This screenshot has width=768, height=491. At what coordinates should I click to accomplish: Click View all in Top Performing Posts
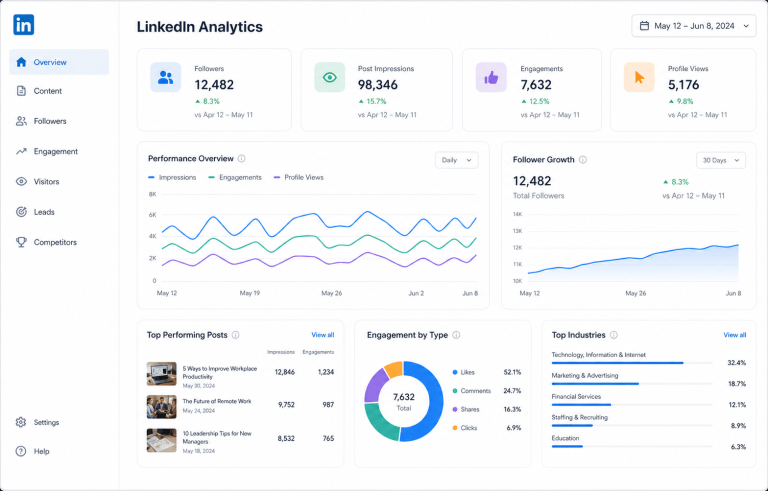coord(323,335)
